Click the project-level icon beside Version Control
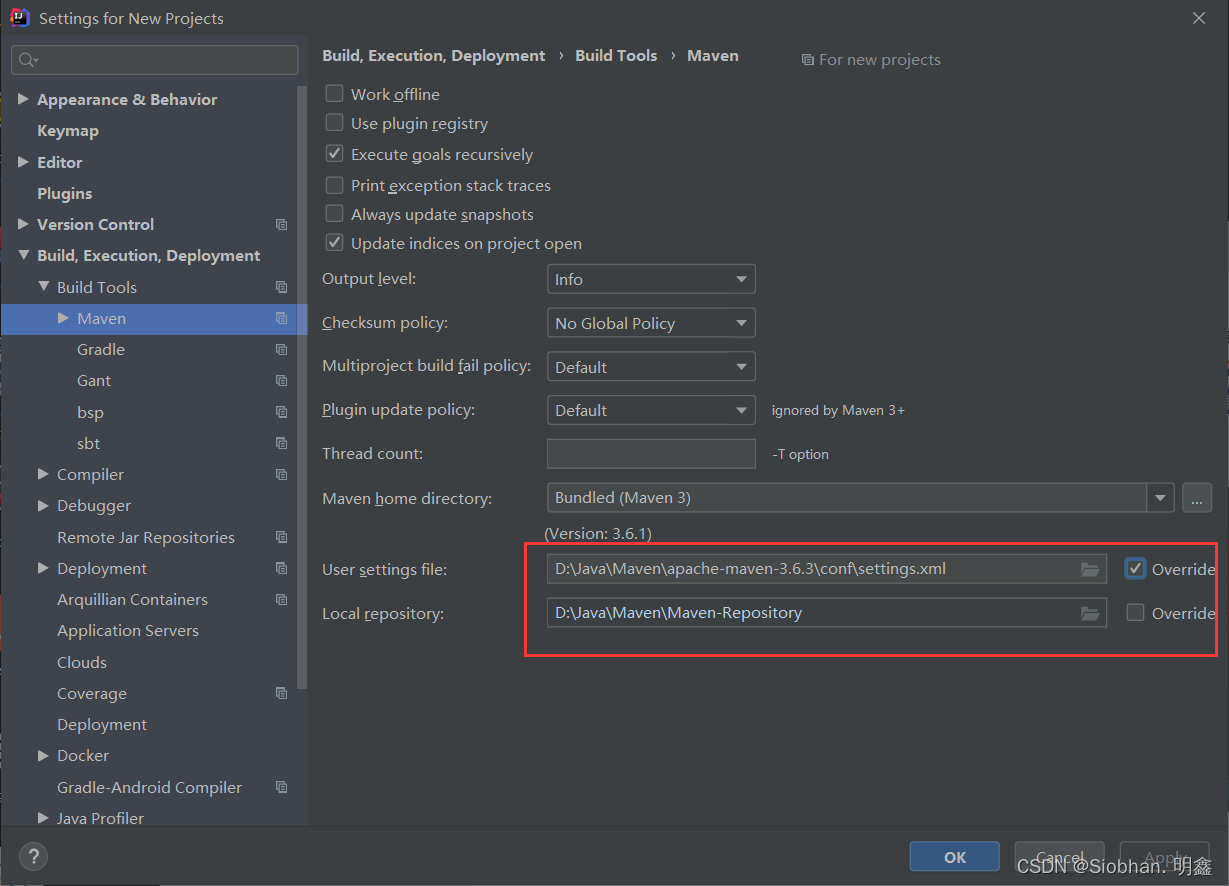Screen dimensions: 1229x886 (281, 225)
